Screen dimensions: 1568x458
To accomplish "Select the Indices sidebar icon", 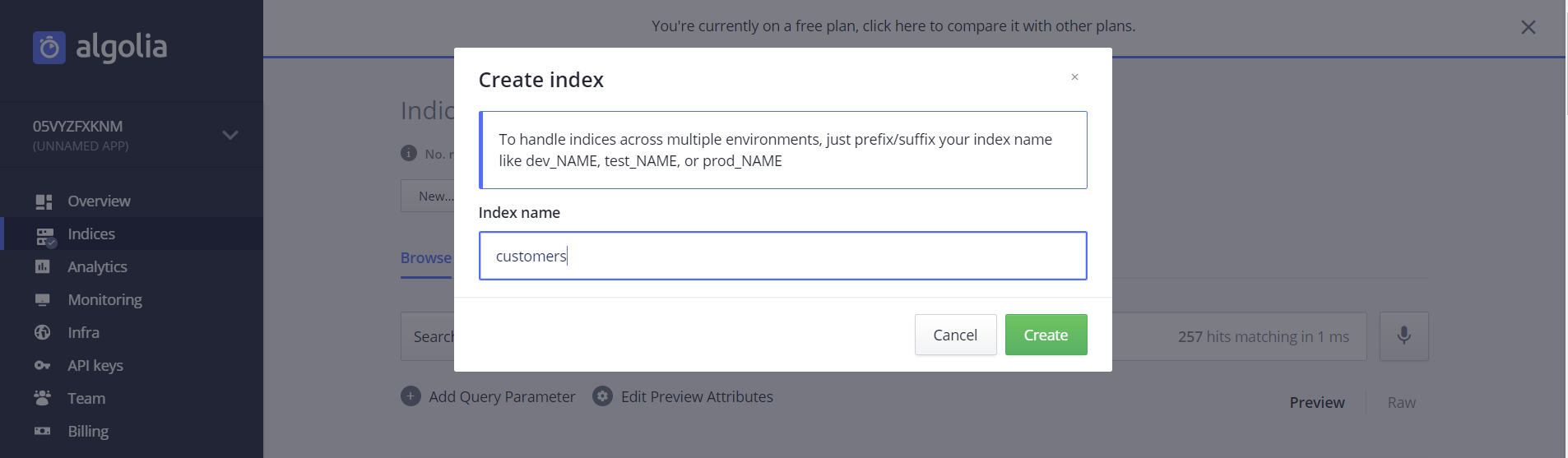I will pyautogui.click(x=44, y=236).
